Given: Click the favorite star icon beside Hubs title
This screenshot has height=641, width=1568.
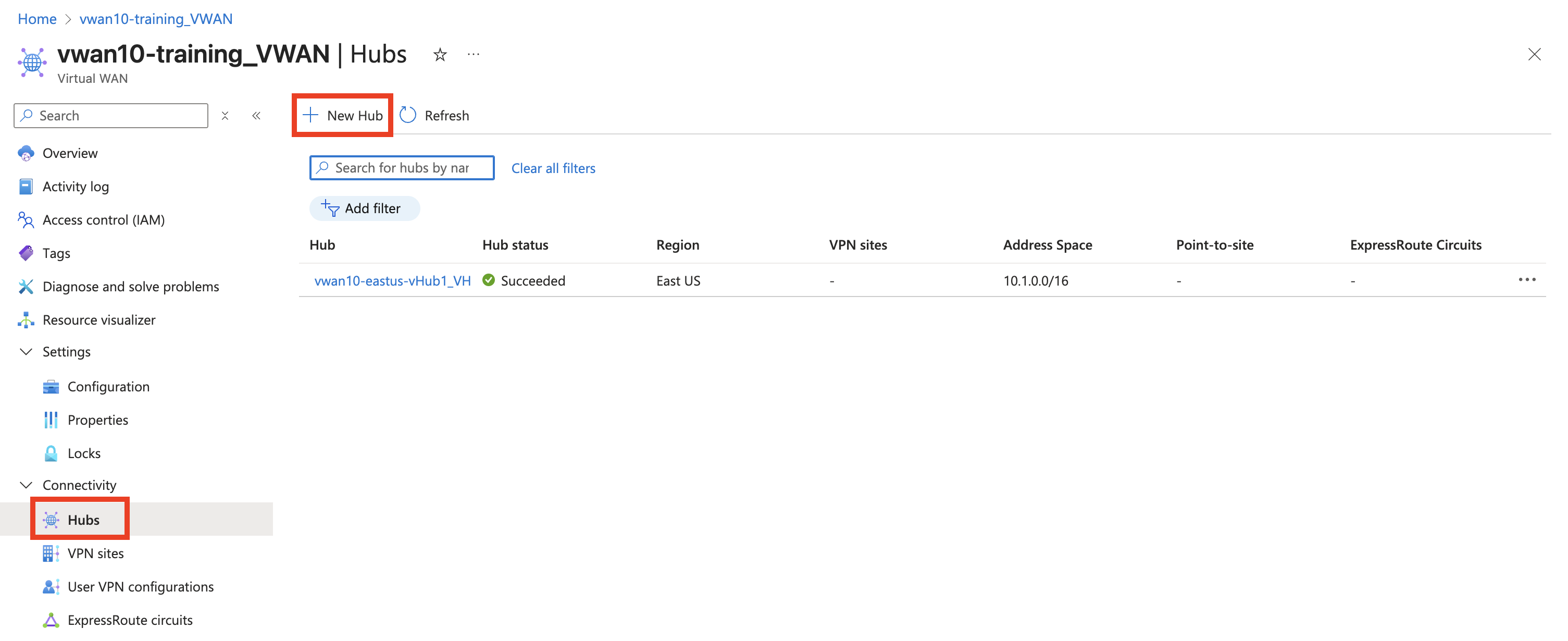Looking at the screenshot, I should coord(440,55).
